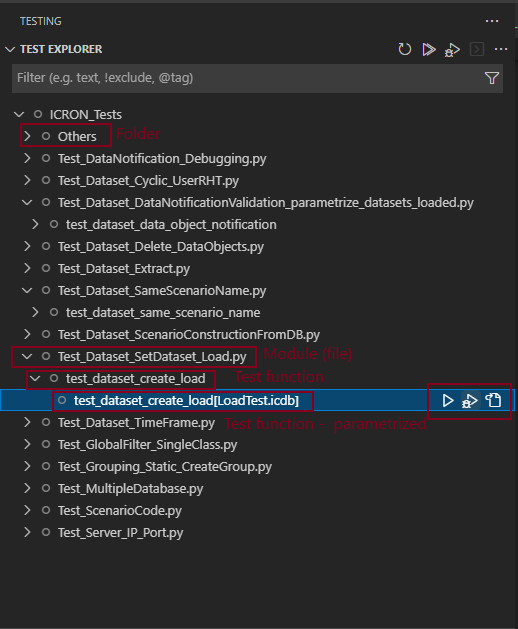Select Test_ScenarioCode.py file name

(120, 511)
